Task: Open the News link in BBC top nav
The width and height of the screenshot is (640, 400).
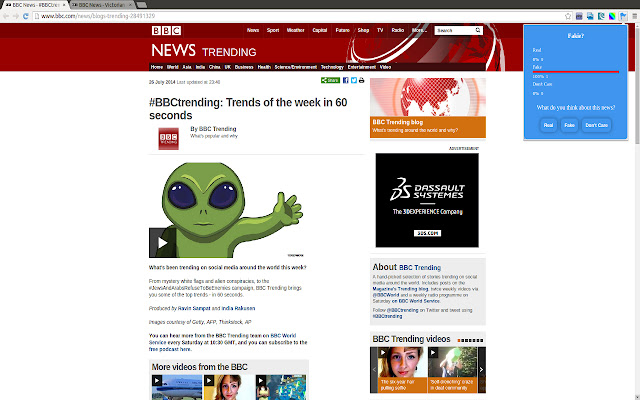Action: [253, 30]
